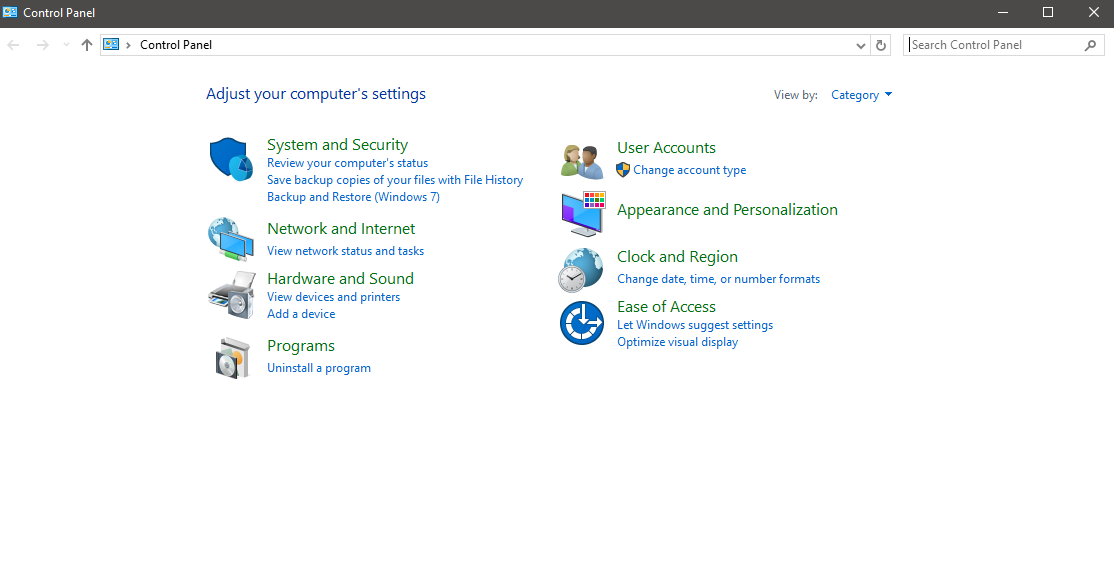Click the Uninstall a program link
Viewport: 1114px width, 579px height.
pyautogui.click(x=319, y=368)
